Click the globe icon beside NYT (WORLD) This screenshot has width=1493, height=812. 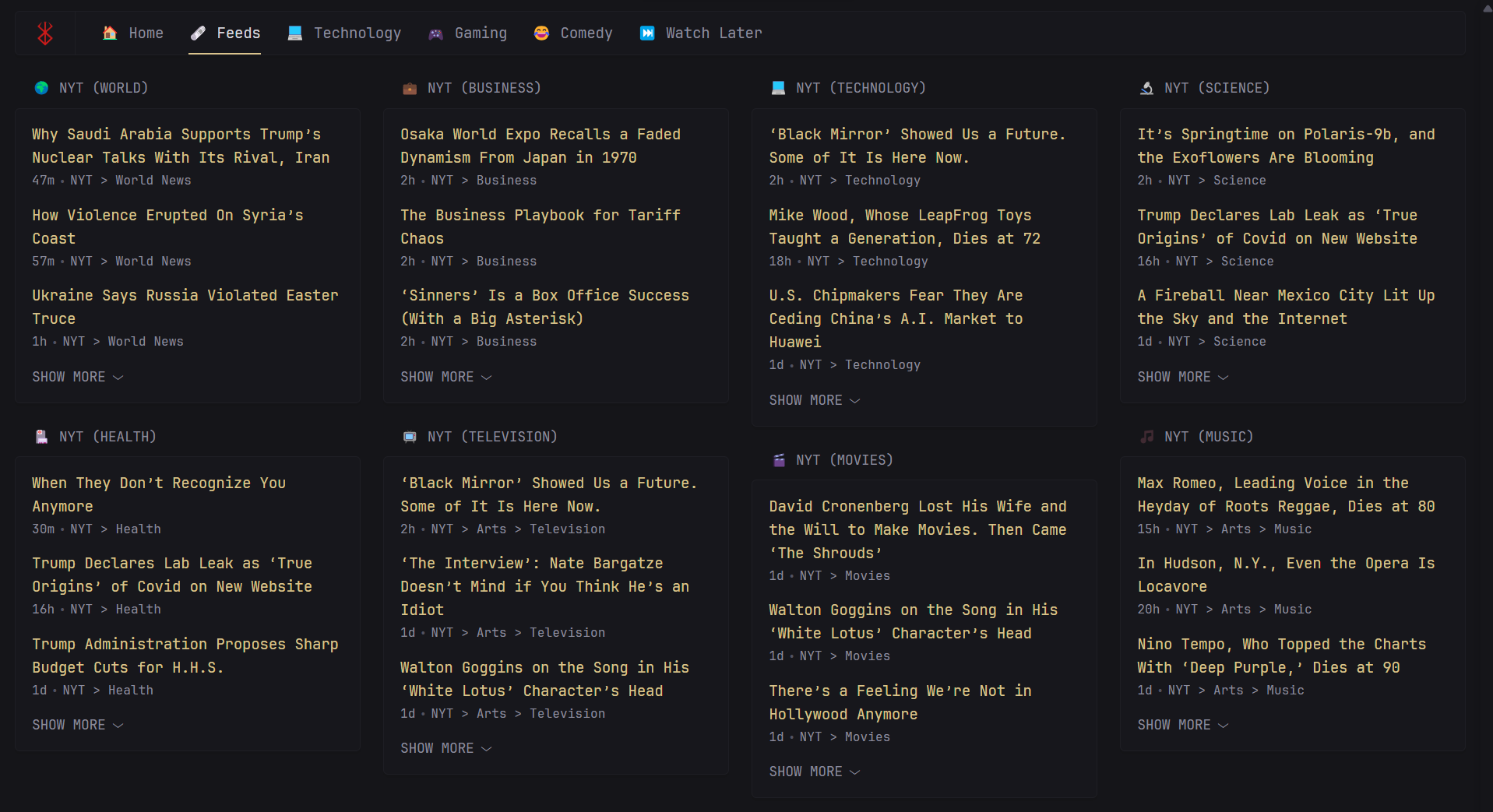click(41, 88)
